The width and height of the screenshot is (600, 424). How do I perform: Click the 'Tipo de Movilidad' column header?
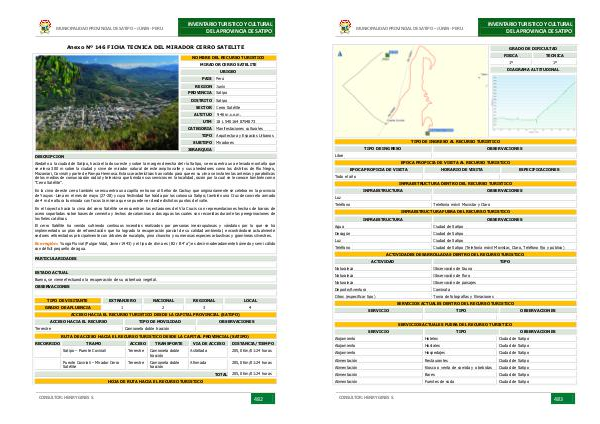coord(160,321)
